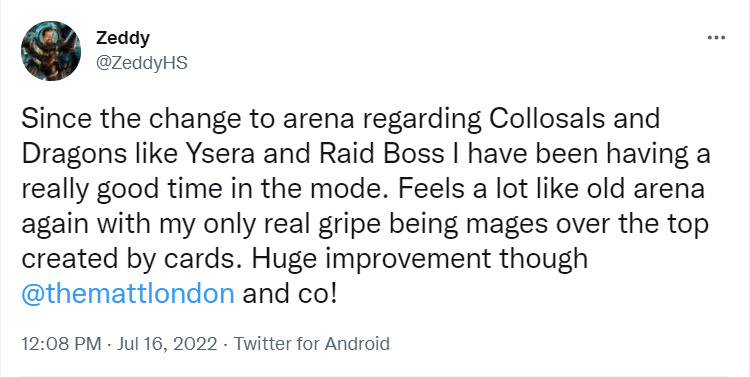Click the text 'and co!' after mention
Screen dimensions: 750x377
pos(290,294)
